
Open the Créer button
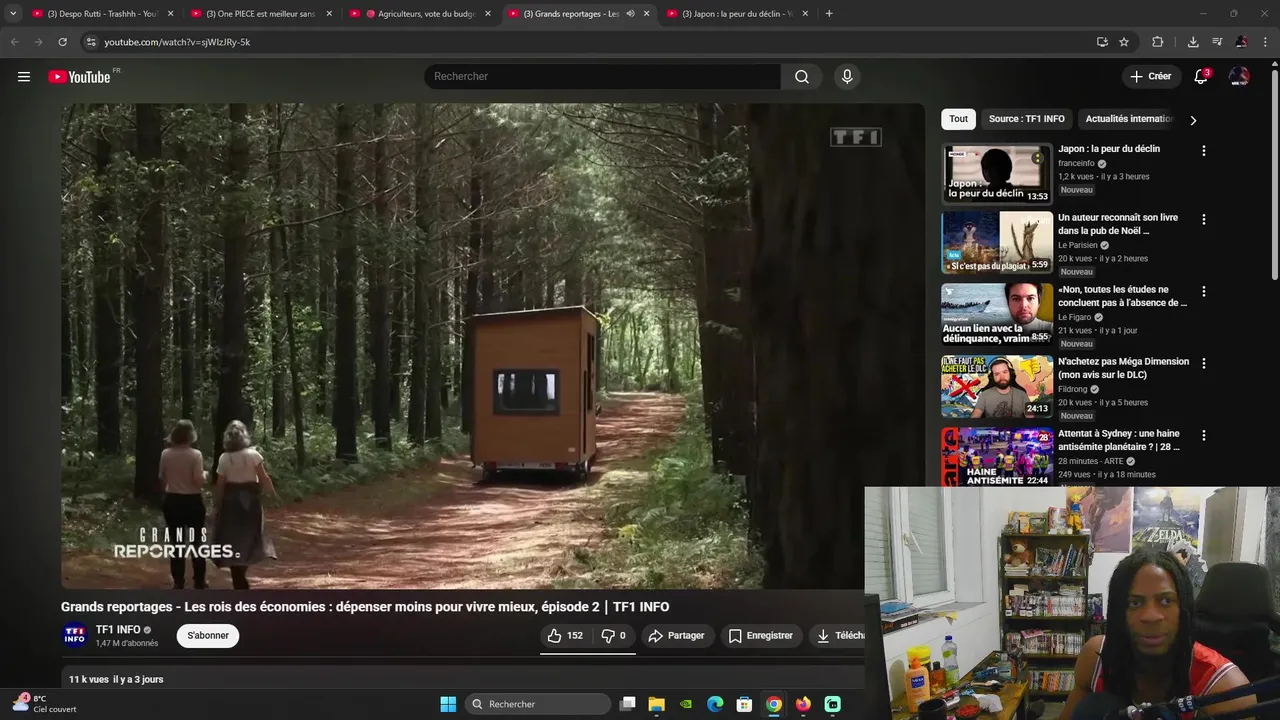(1151, 76)
